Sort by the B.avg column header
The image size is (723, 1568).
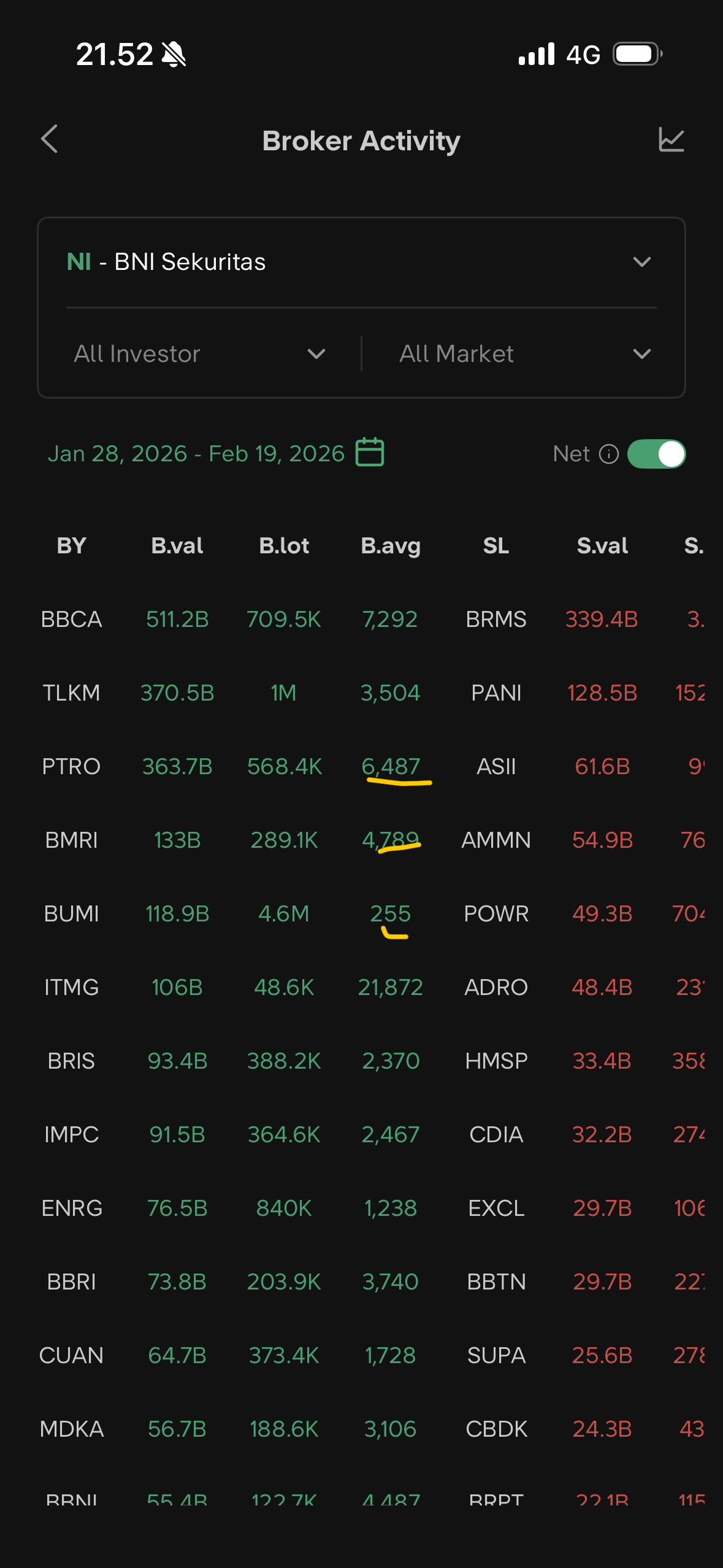pyautogui.click(x=391, y=545)
